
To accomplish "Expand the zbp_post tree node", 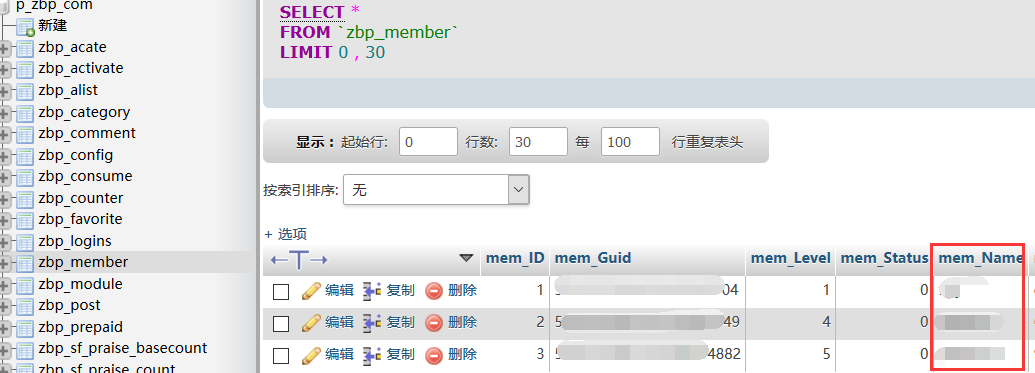I will [5, 307].
